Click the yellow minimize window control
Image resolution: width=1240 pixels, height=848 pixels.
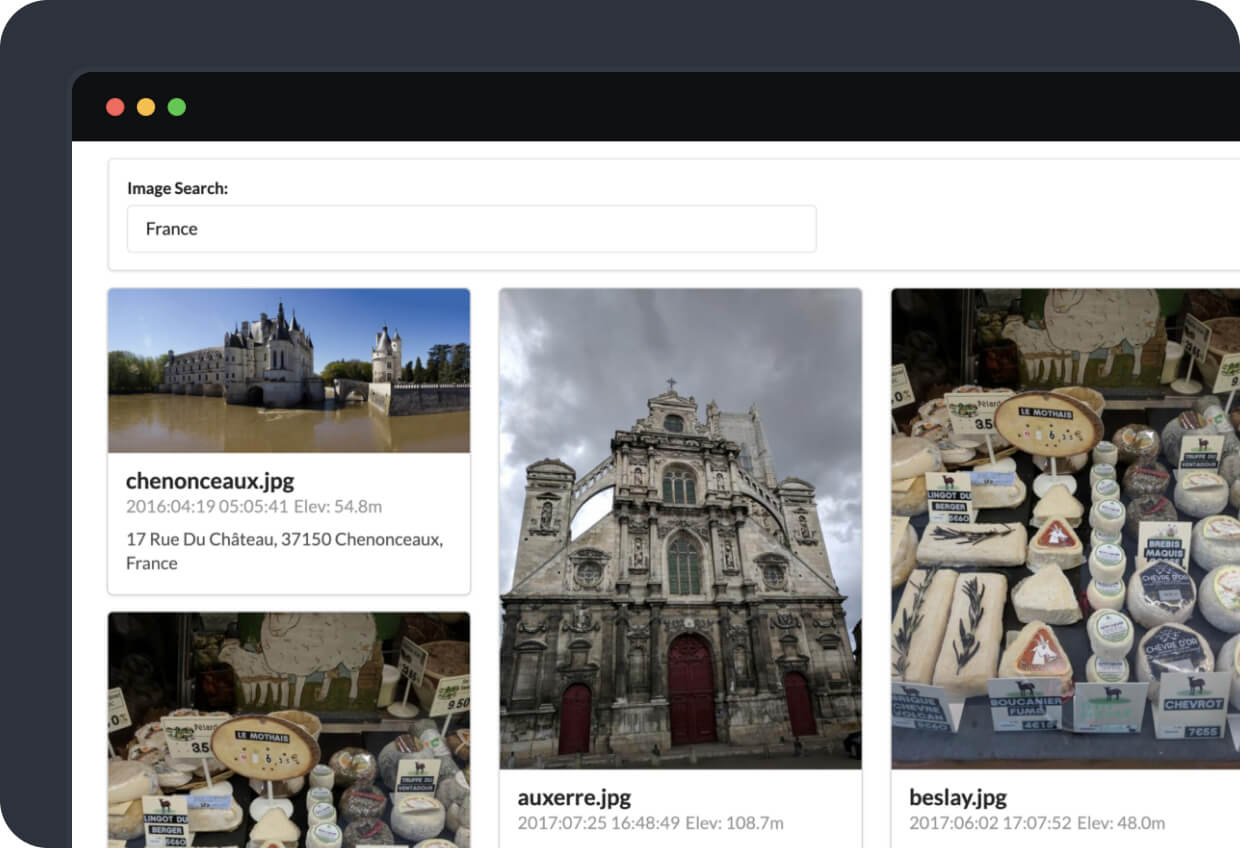tap(147, 106)
